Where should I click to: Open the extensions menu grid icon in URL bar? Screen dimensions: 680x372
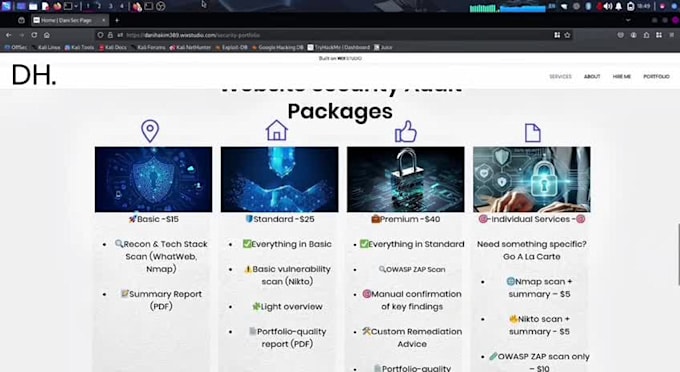click(557, 35)
